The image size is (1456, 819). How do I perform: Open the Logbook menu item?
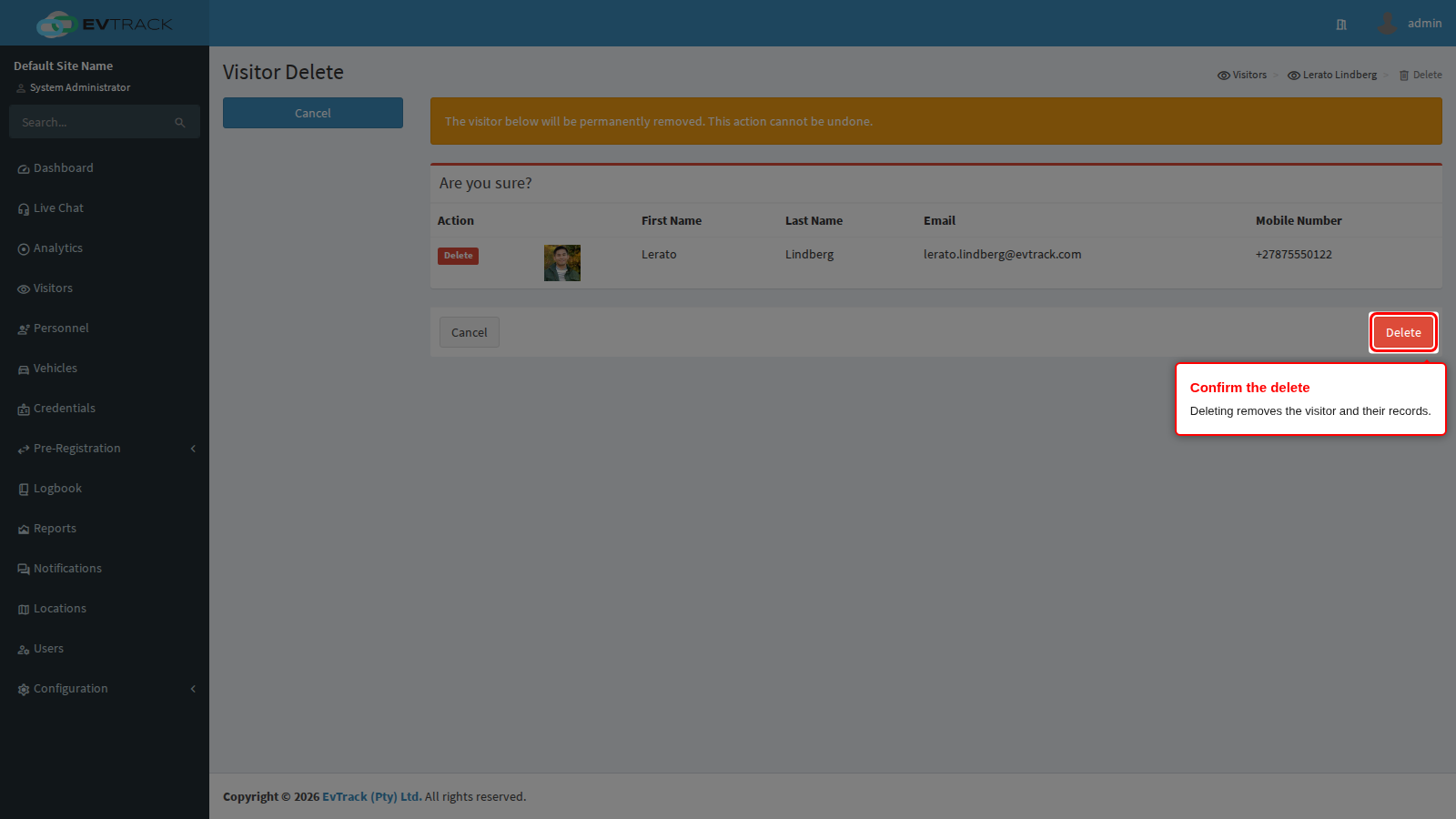coord(105,489)
